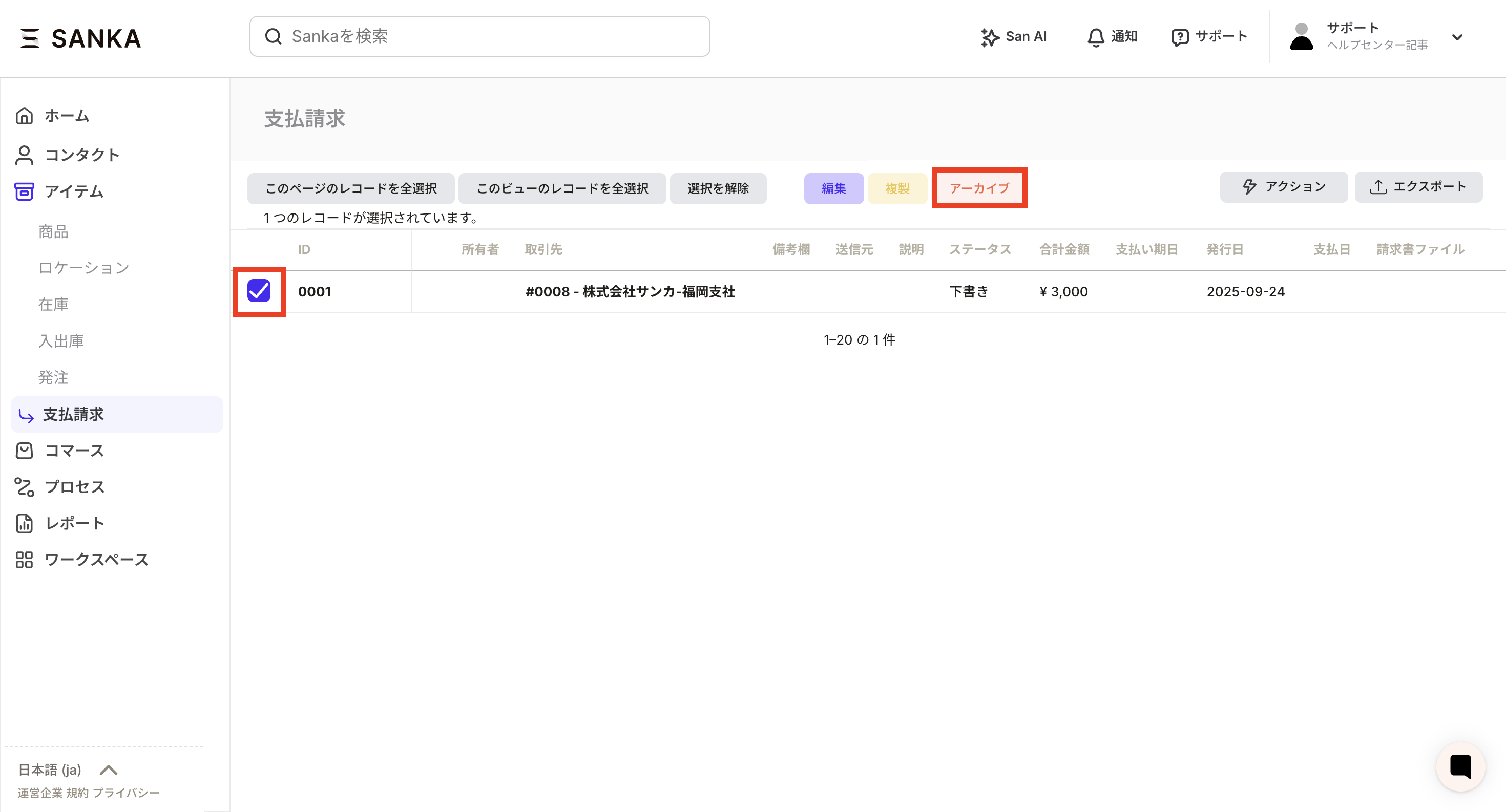1506x812 pixels.
Task: Click the red アーカイブ button
Action: coord(979,188)
